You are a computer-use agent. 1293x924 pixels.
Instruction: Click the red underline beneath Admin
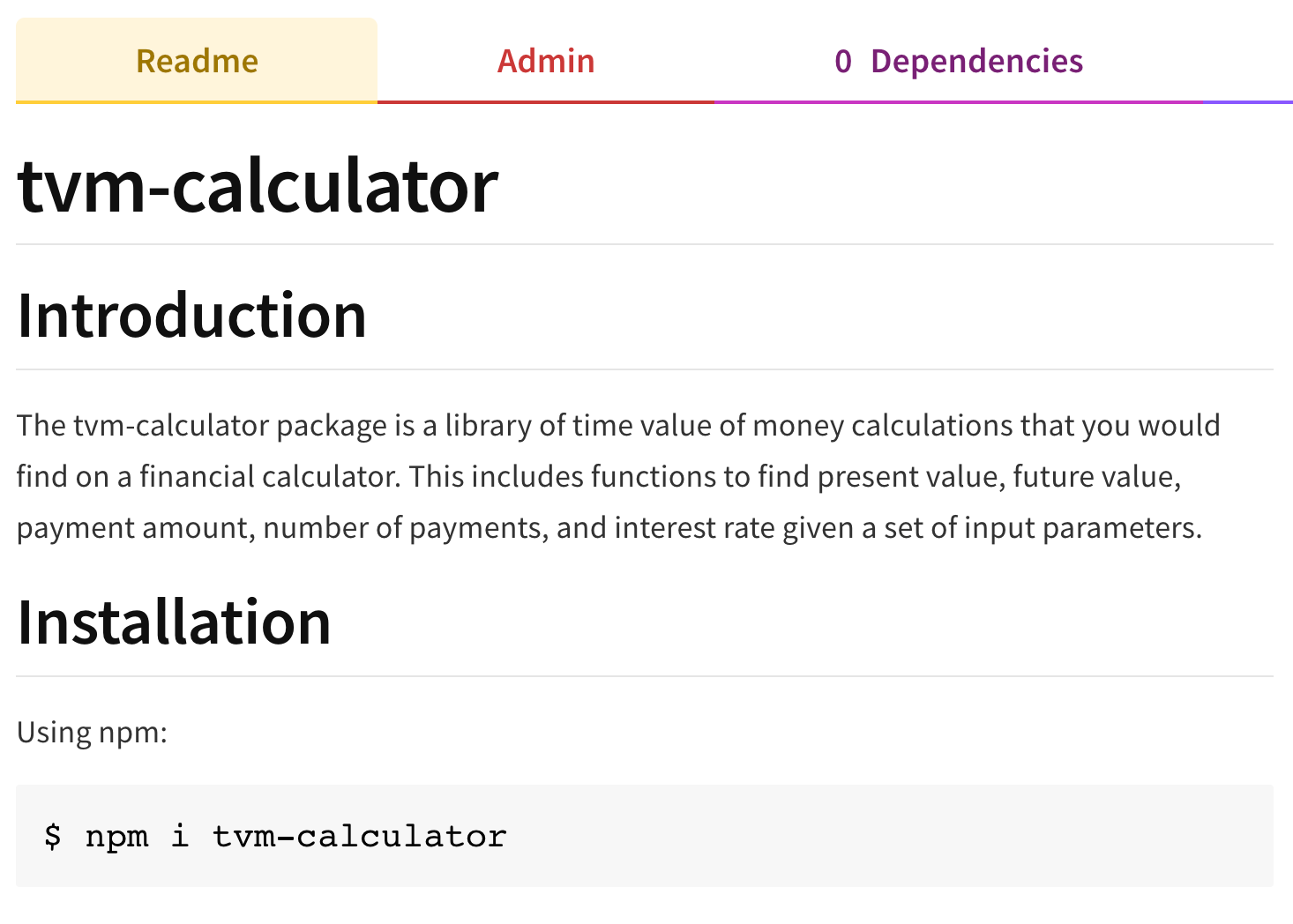coord(545,102)
